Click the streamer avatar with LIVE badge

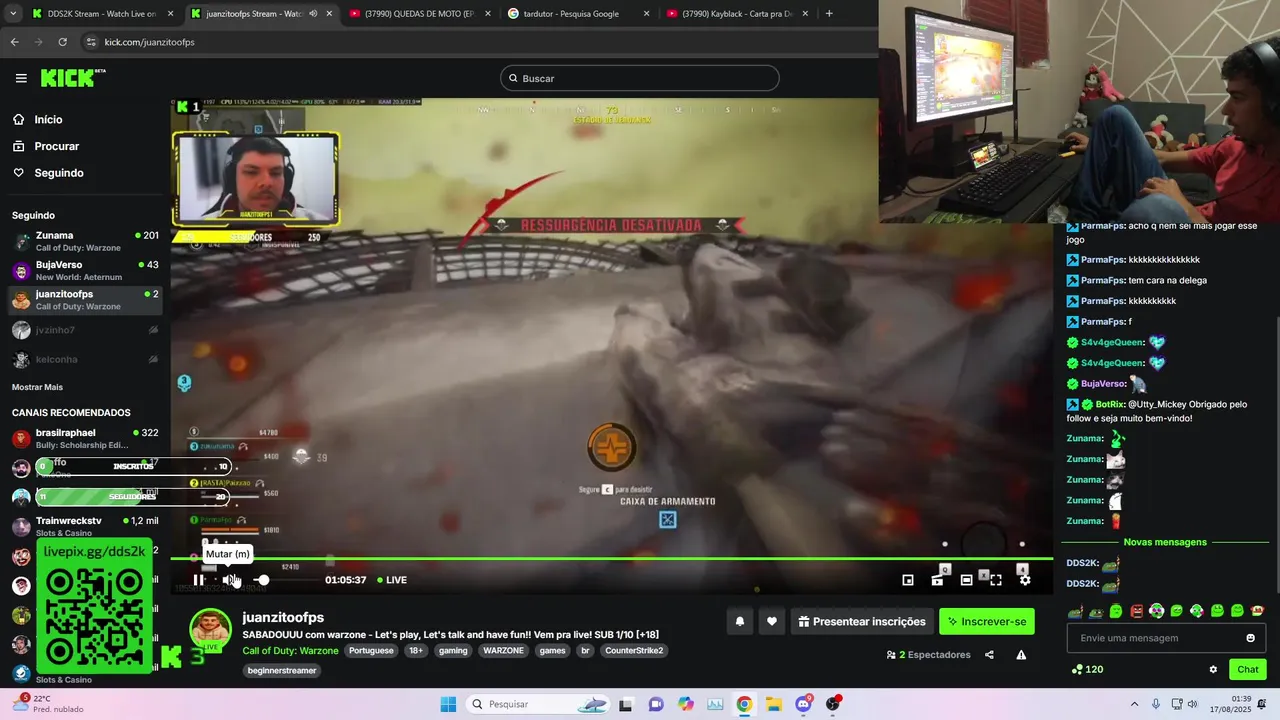(210, 630)
